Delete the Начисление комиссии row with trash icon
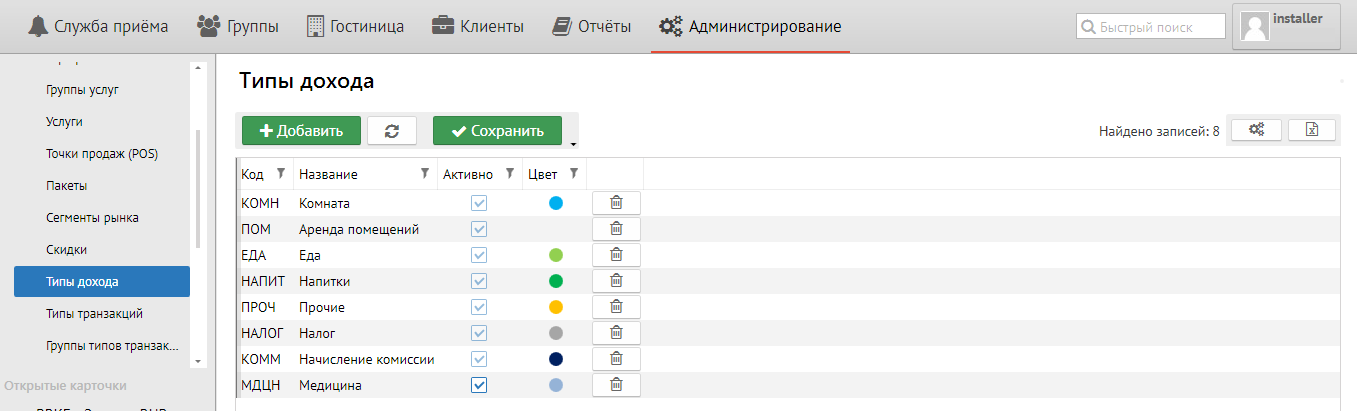Image resolution: width=1357 pixels, height=411 pixels. [x=616, y=359]
